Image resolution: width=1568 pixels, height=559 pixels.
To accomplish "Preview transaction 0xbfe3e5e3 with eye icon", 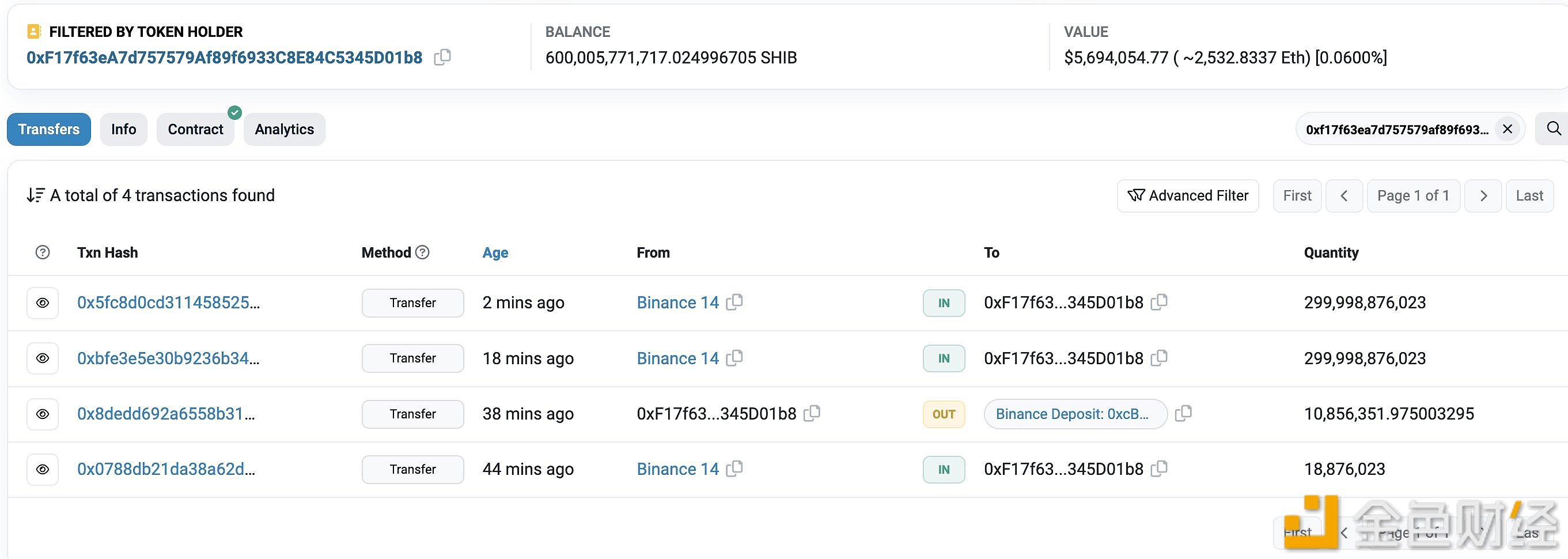I will click(x=43, y=358).
